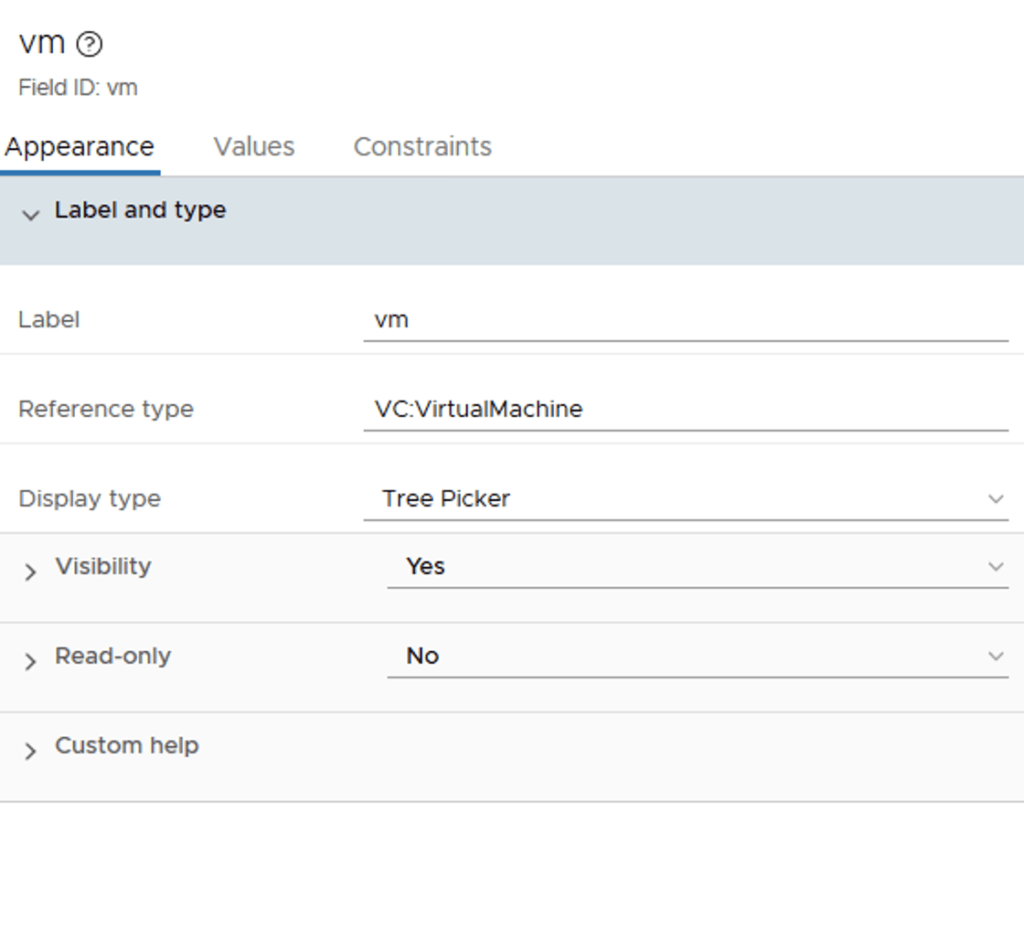Image resolution: width=1024 pixels, height=929 pixels.
Task: Click the Custom help section label
Action: (127, 746)
